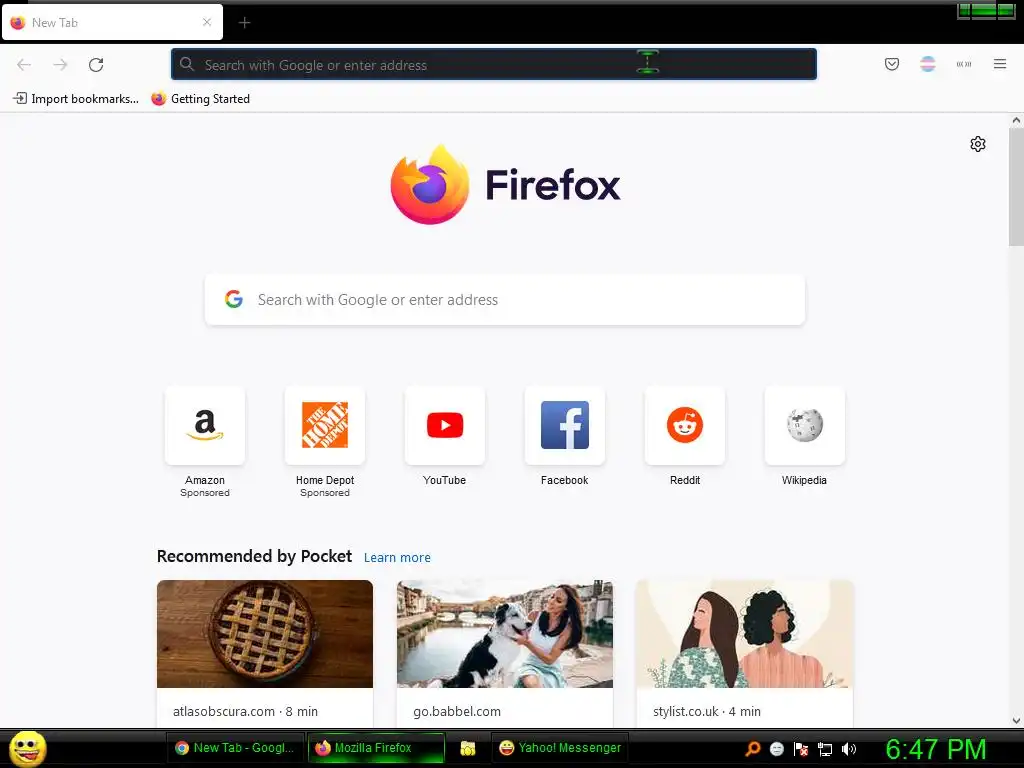Click Import bookmarks in bookmarks toolbar
1024x768 pixels.
coord(76,99)
